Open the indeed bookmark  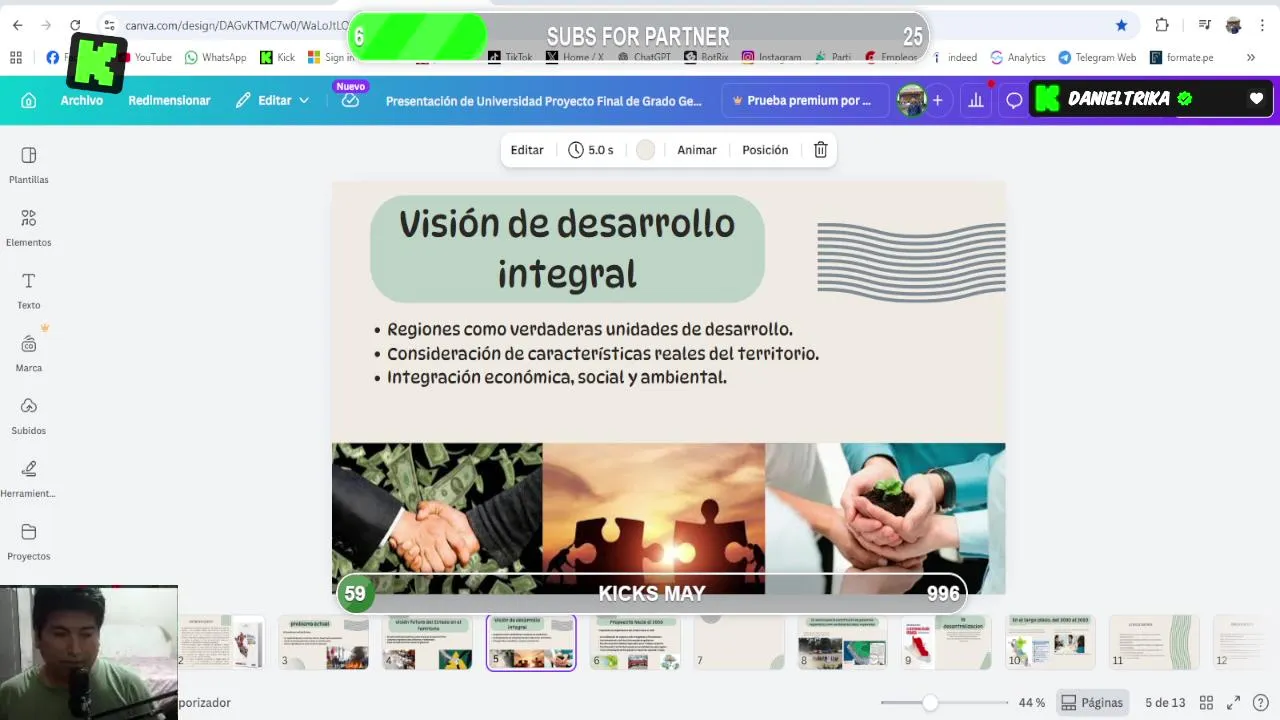pos(954,57)
